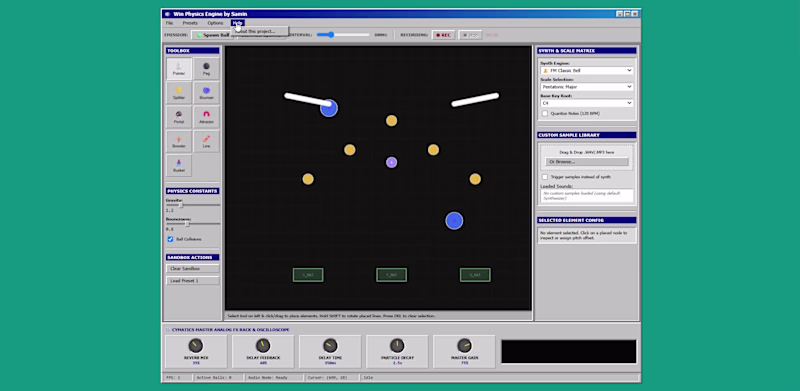Click the middle green bucket on canvas

(x=391, y=275)
